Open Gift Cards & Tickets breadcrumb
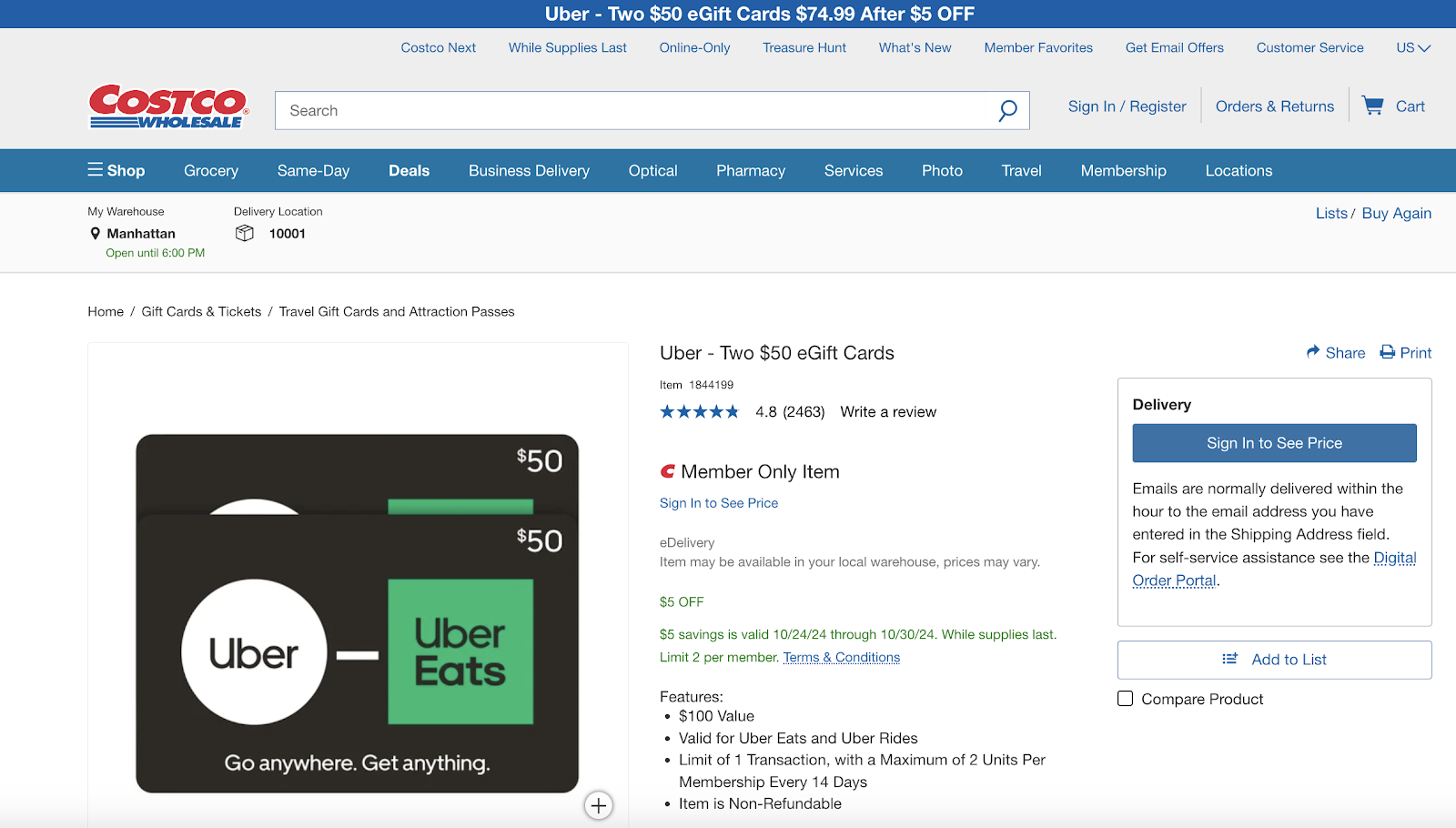The image size is (1456, 828). point(201,311)
